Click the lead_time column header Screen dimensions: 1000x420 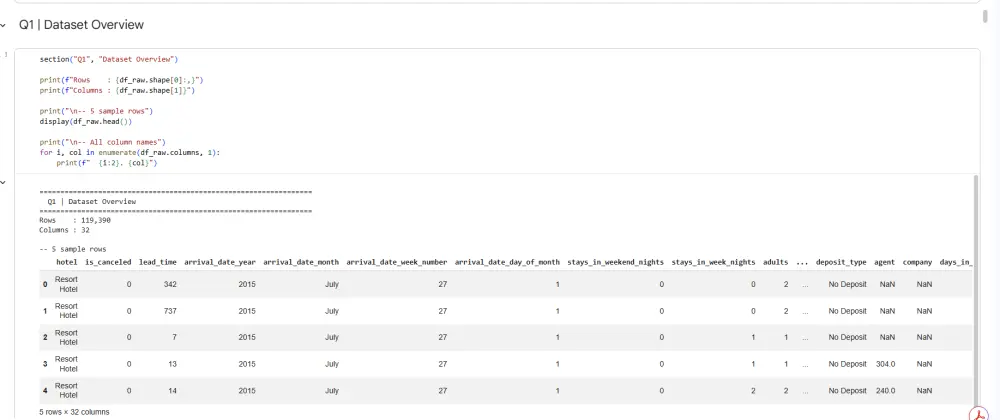coord(158,262)
